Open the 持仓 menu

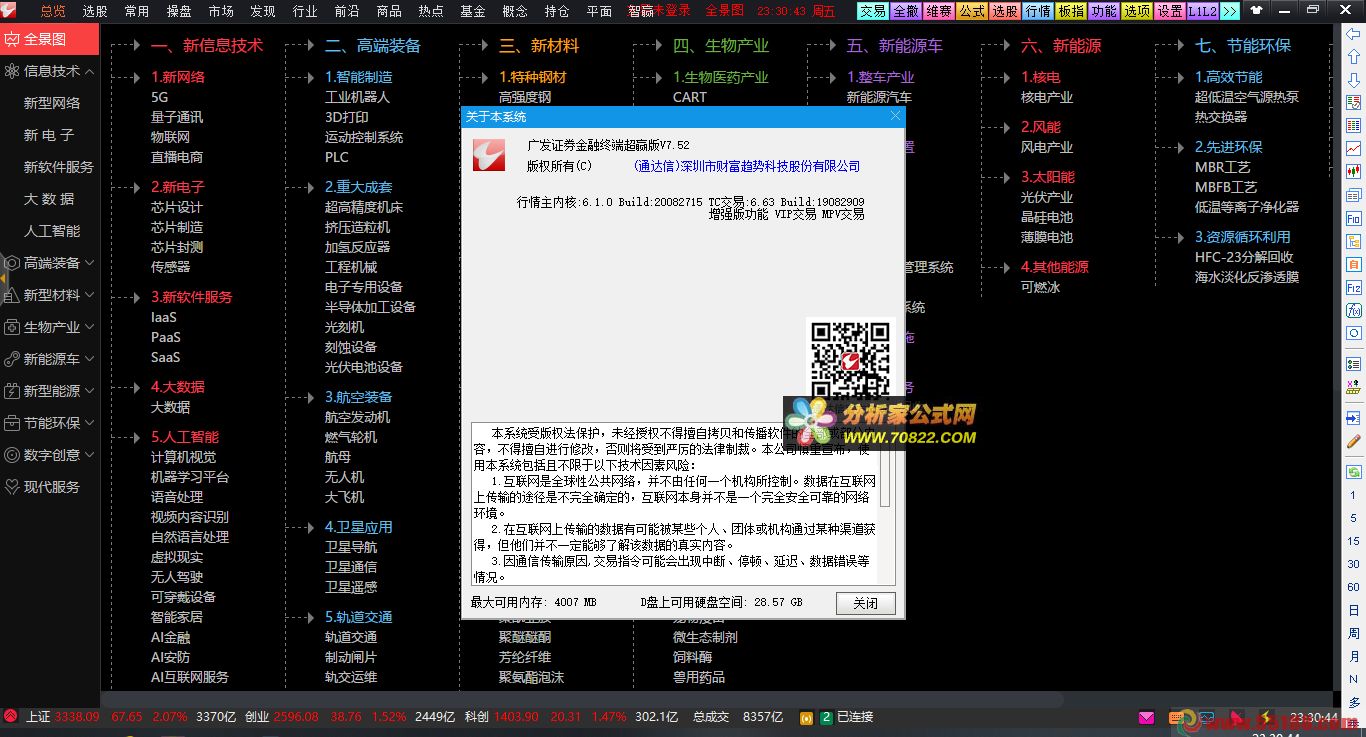tap(557, 11)
